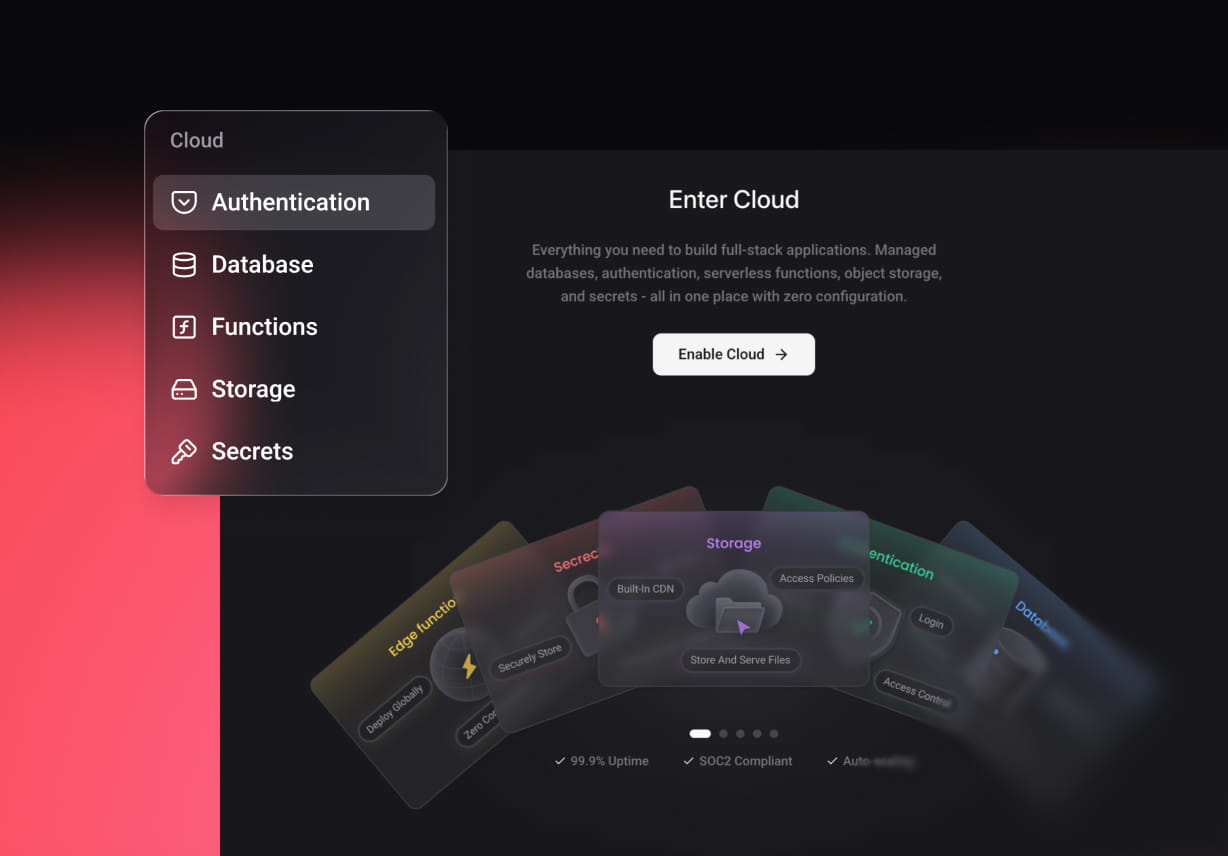Open the Database menu item
1228x856 pixels.
294,265
